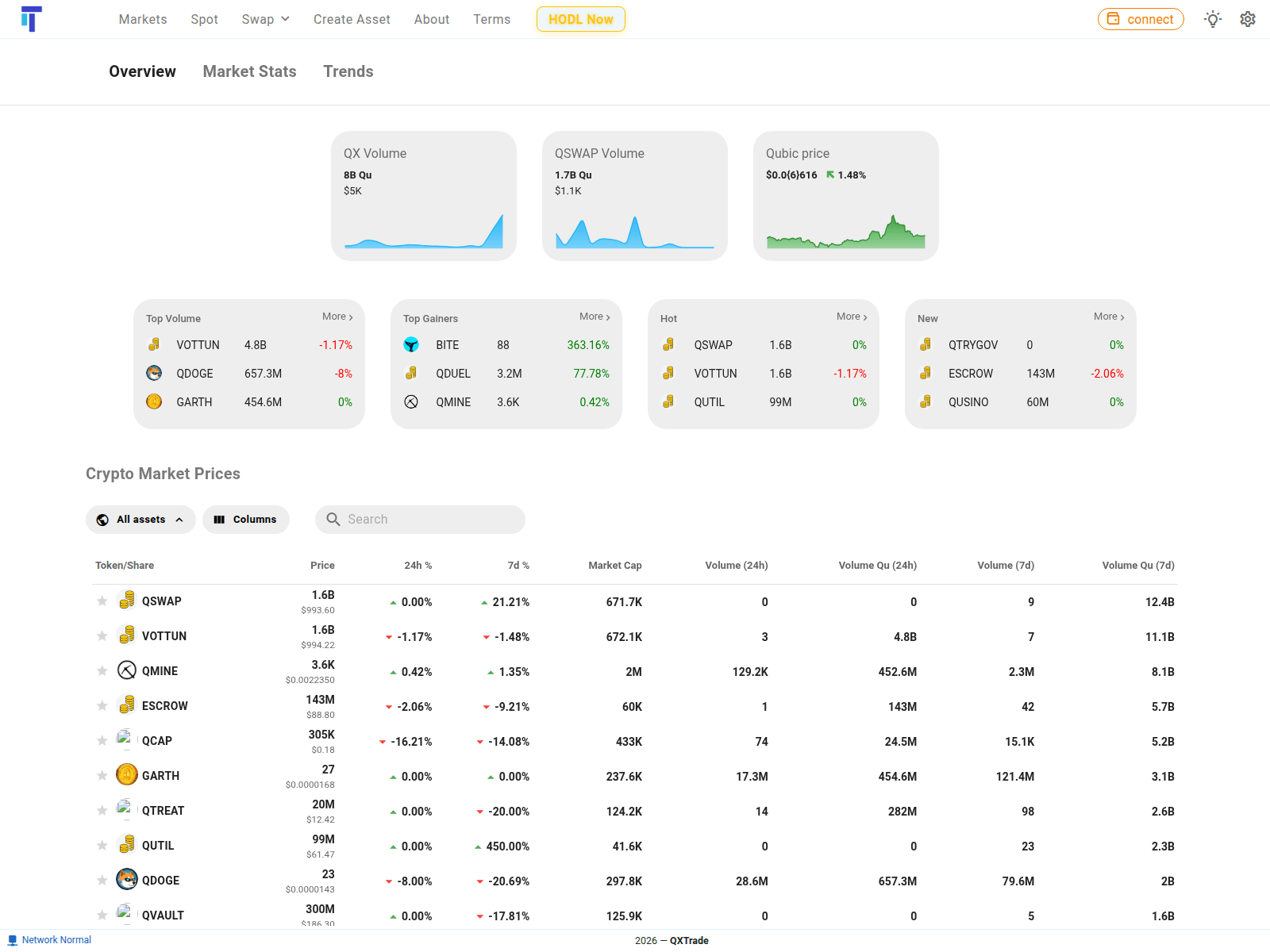Expand More in Hot card
This screenshot has height=952, width=1270.
852,317
